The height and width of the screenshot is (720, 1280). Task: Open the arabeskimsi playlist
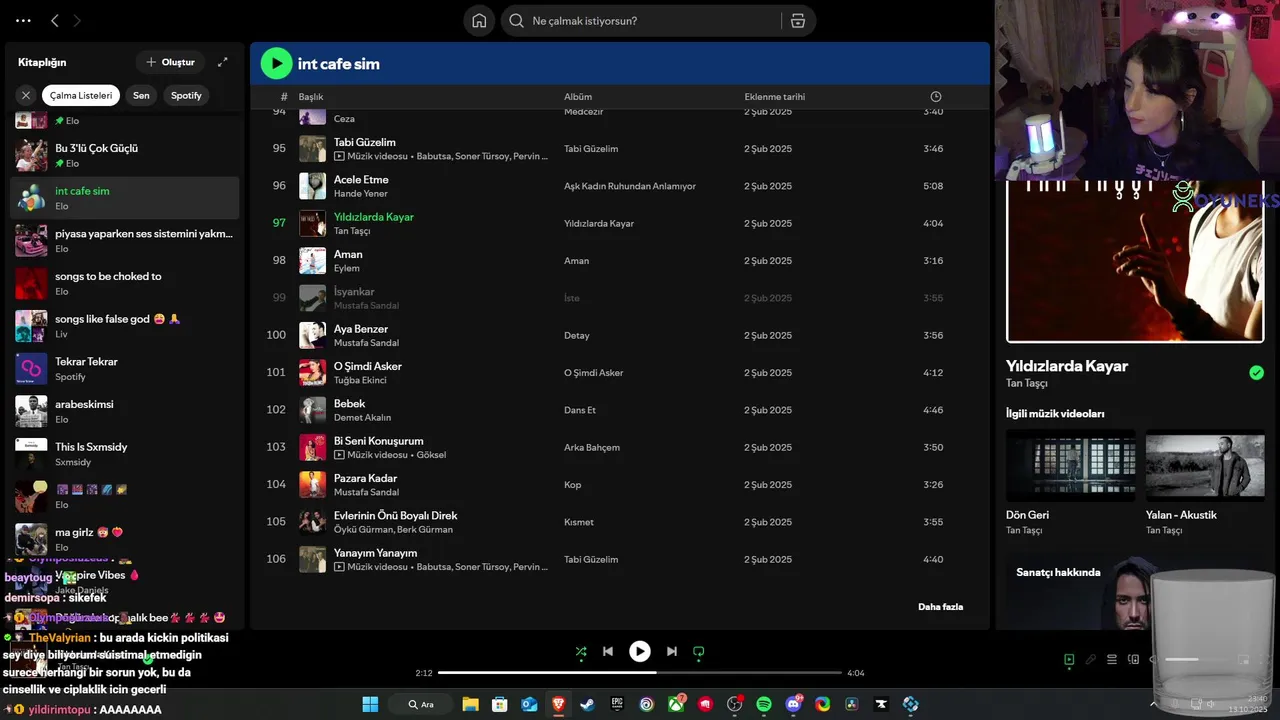pyautogui.click(x=125, y=411)
